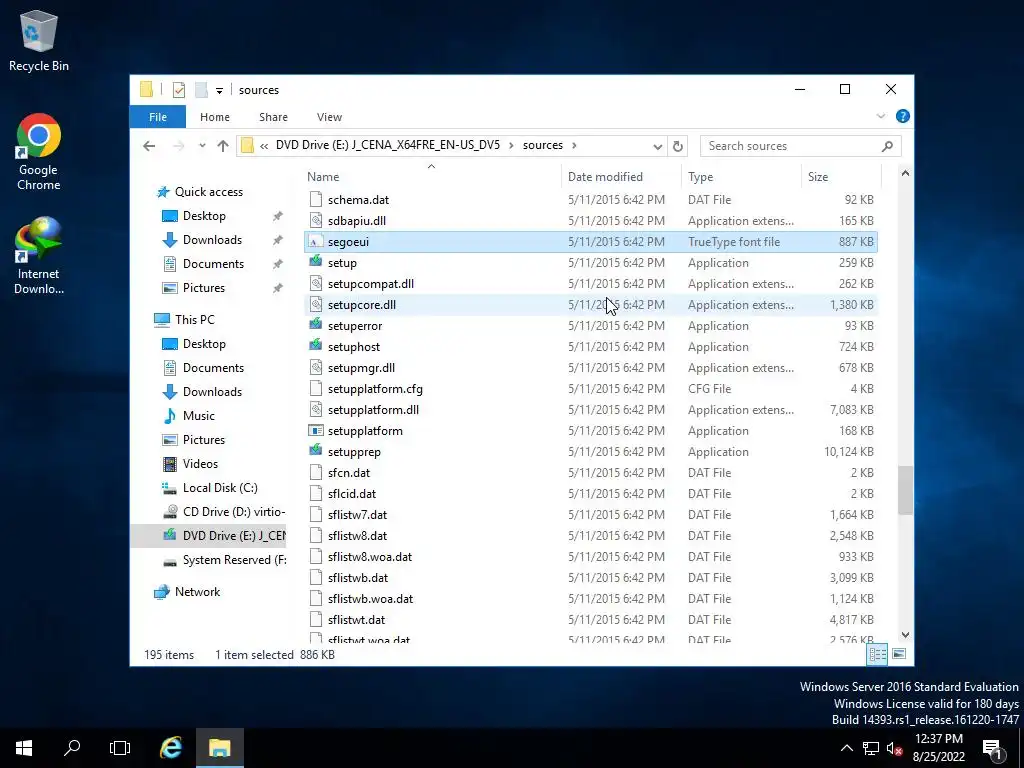Open the Internet Download Manager desktop shortcut
Image resolution: width=1024 pixels, height=768 pixels.
[39, 256]
